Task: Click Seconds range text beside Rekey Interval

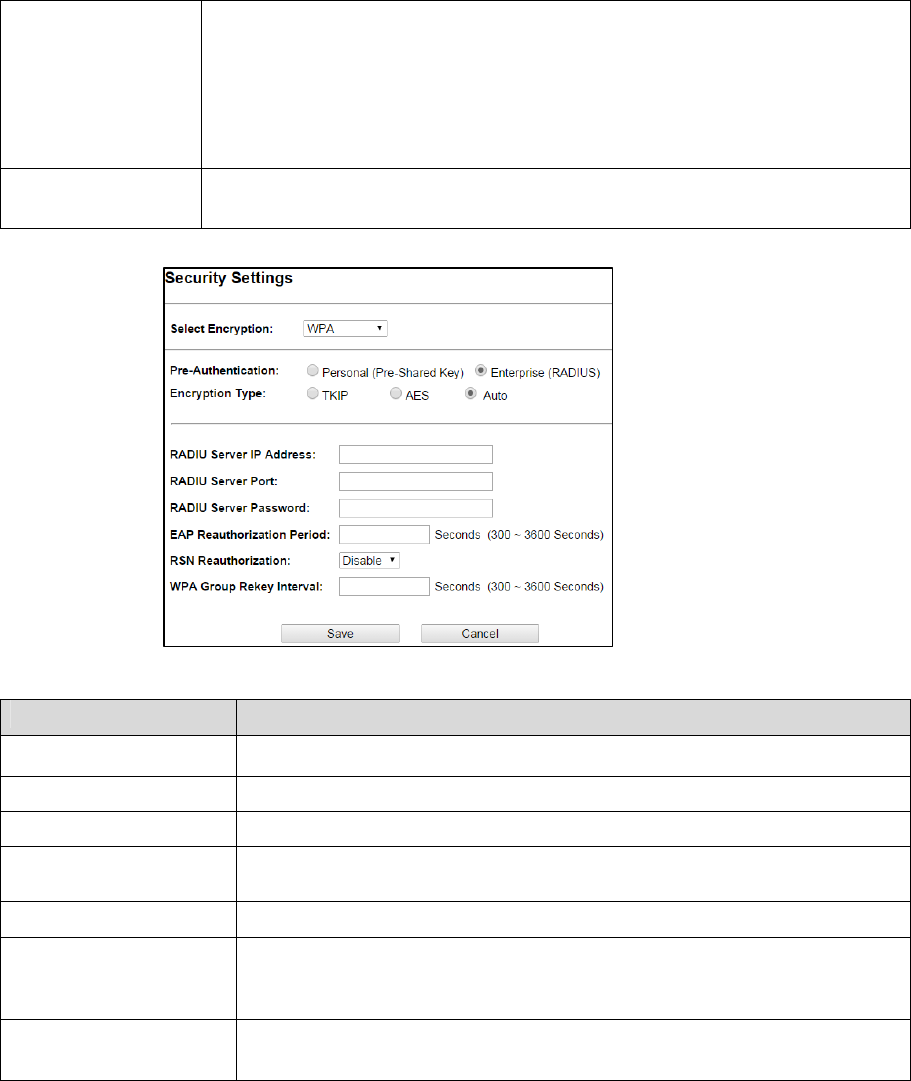Action: [519, 587]
